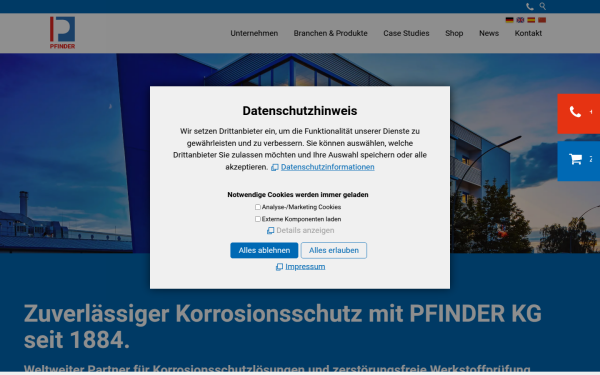Click Alles erlauben button

pos(334,250)
